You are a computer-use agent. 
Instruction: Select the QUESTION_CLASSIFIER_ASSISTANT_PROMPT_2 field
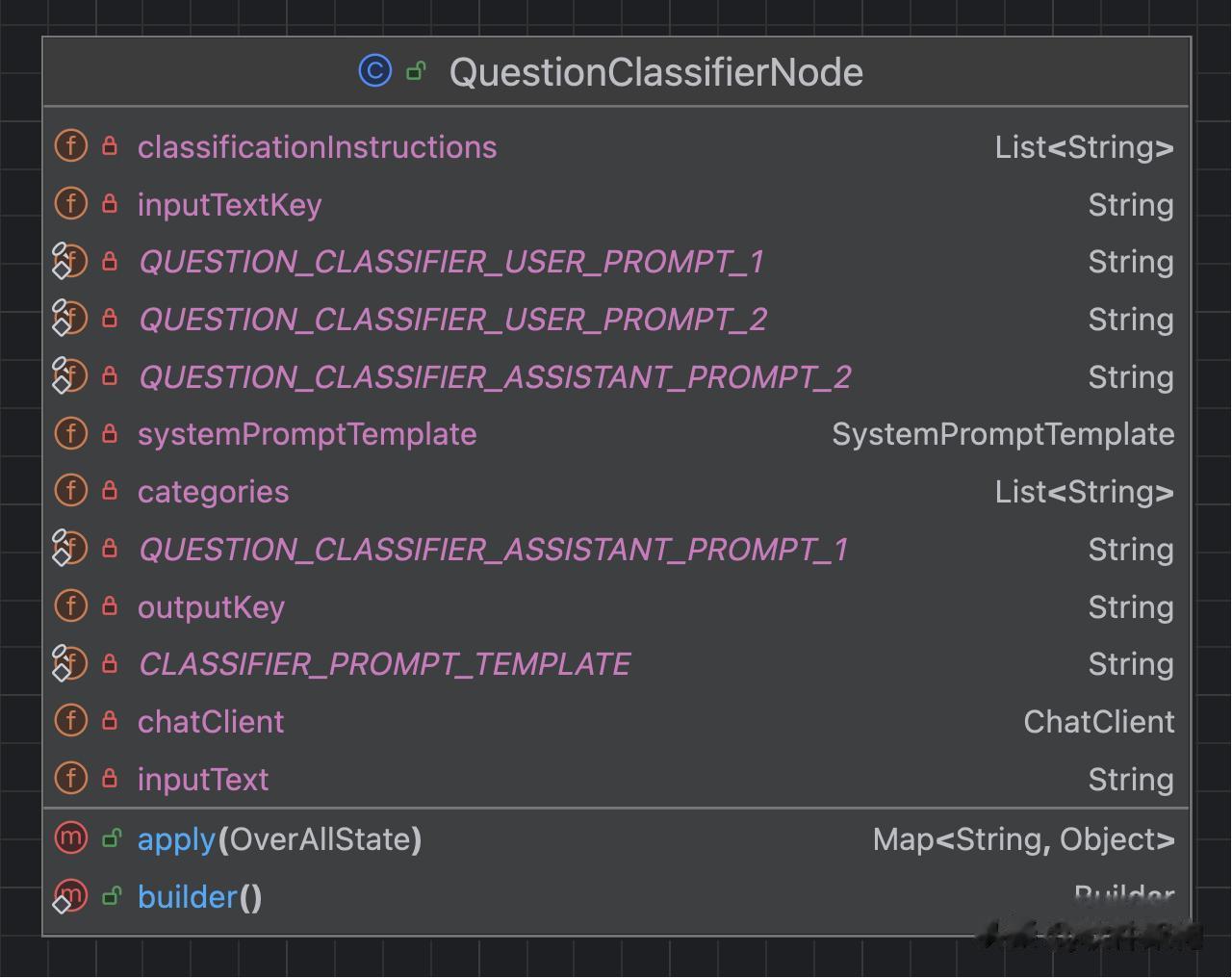(x=495, y=376)
